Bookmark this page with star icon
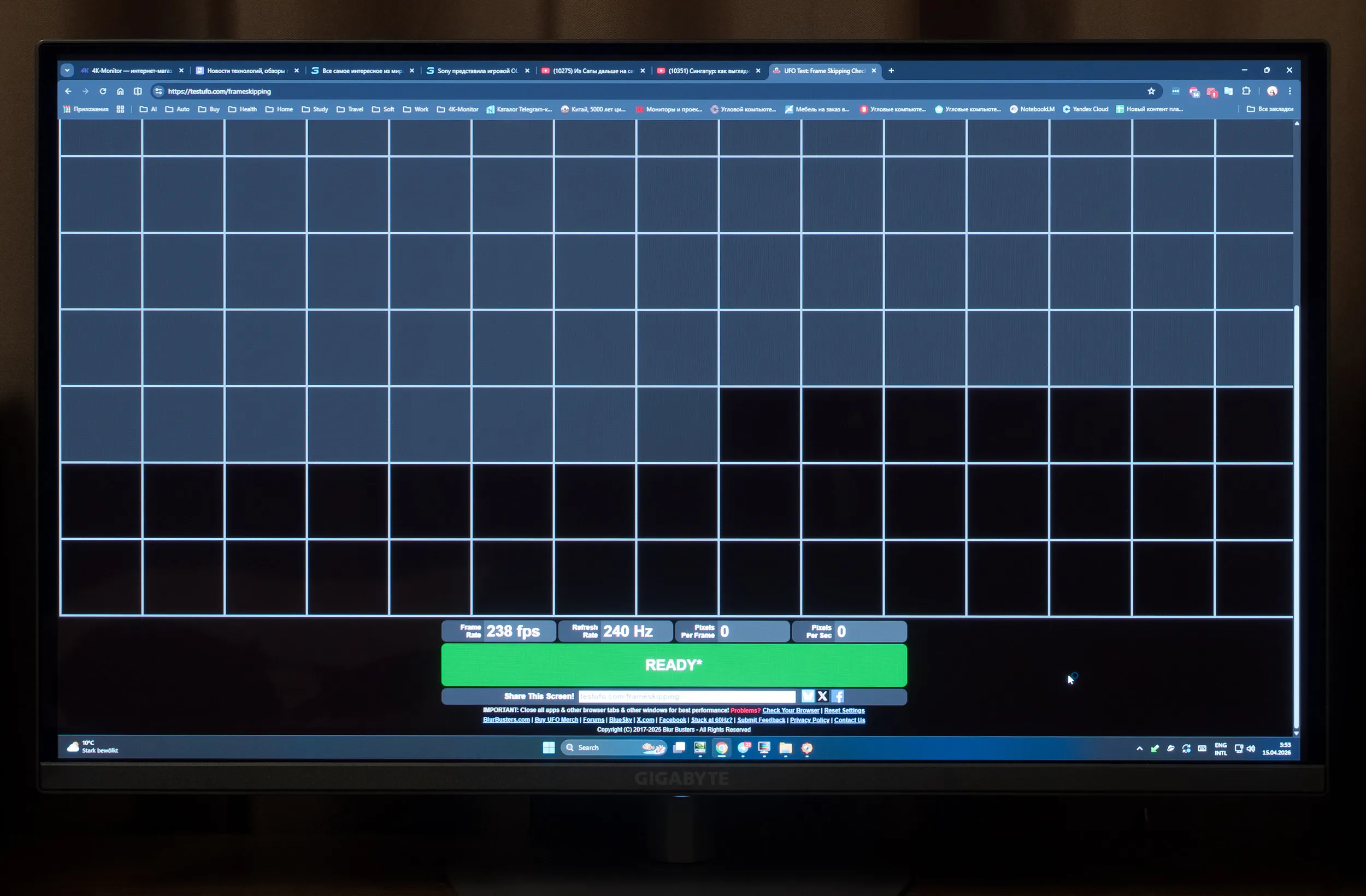 pyautogui.click(x=1151, y=91)
